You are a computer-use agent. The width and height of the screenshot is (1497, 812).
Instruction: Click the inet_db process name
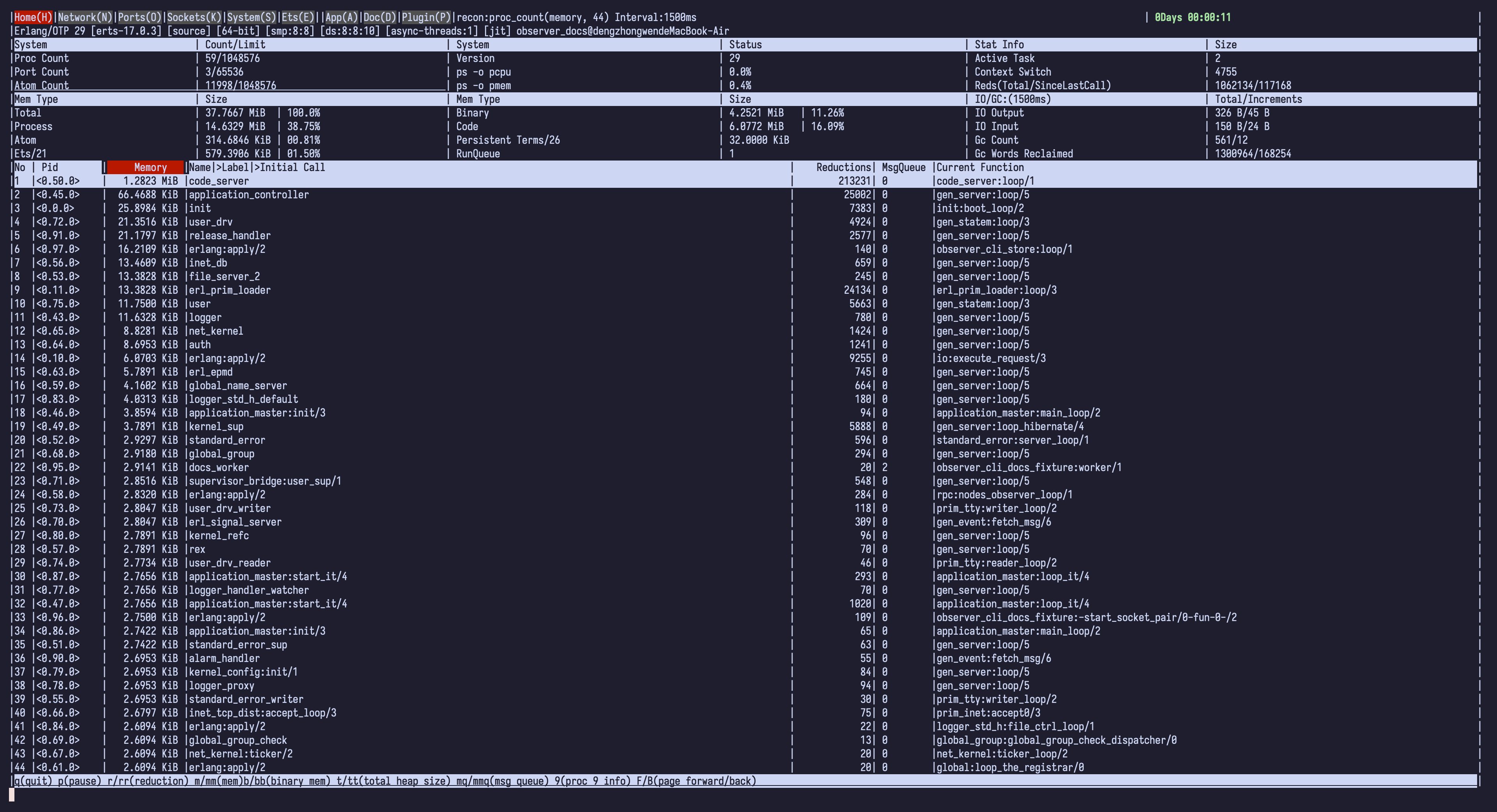point(207,263)
